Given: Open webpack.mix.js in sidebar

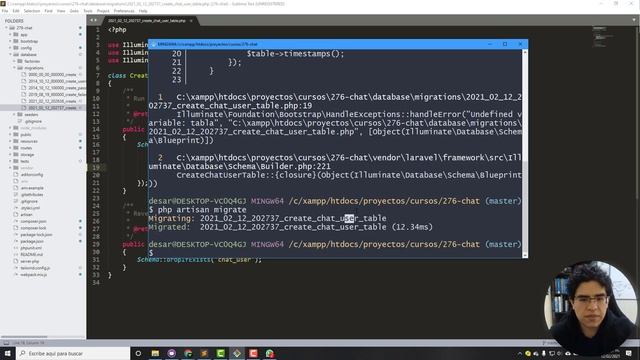Looking at the screenshot, I should 33,275.
